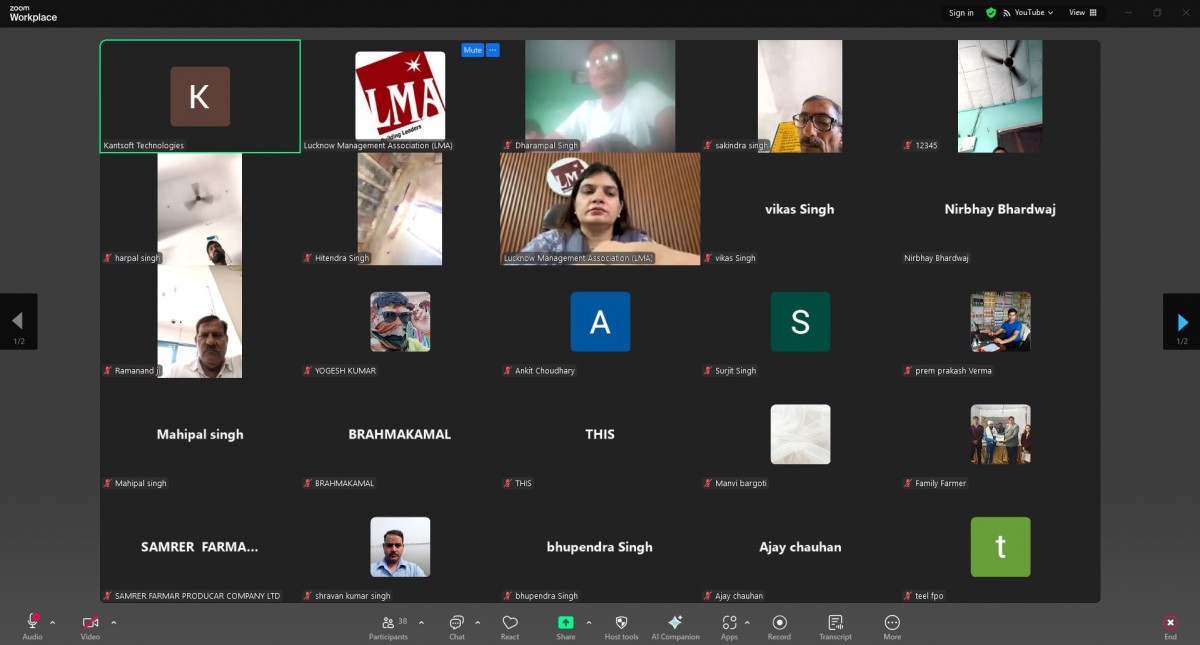Screen dimensions: 1200x645
Task: Open the Transcript panel
Action: click(x=835, y=627)
